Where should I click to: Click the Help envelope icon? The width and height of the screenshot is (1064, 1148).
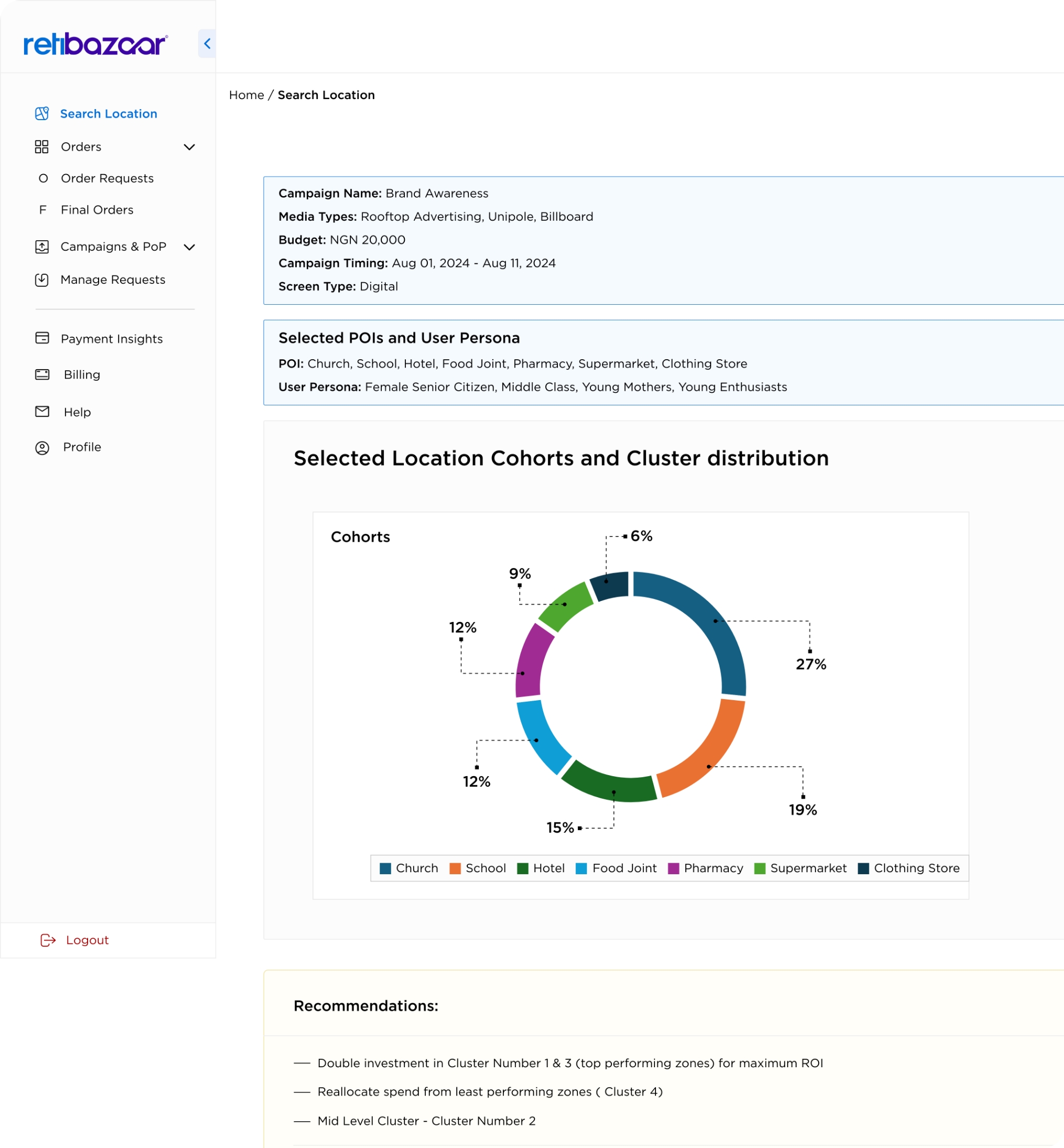click(x=42, y=411)
